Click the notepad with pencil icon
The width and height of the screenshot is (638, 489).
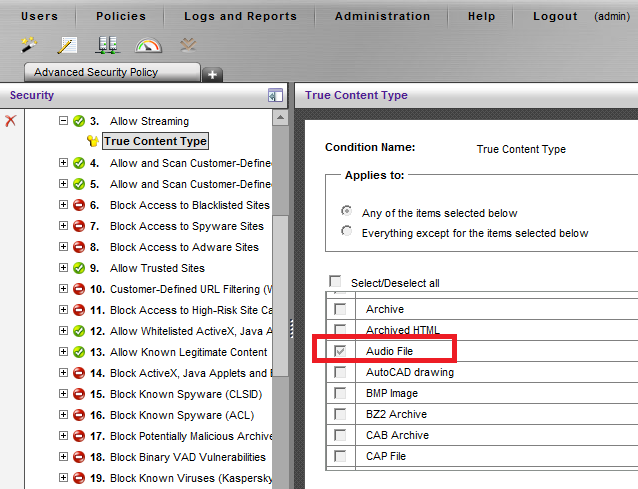click(67, 45)
